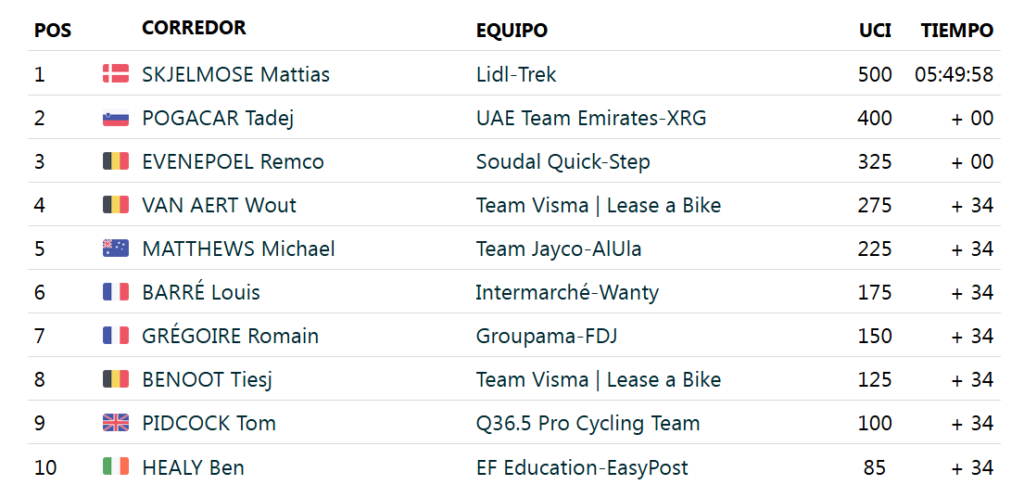
Task: Click the French flag beside Barré
Action: tap(116, 292)
